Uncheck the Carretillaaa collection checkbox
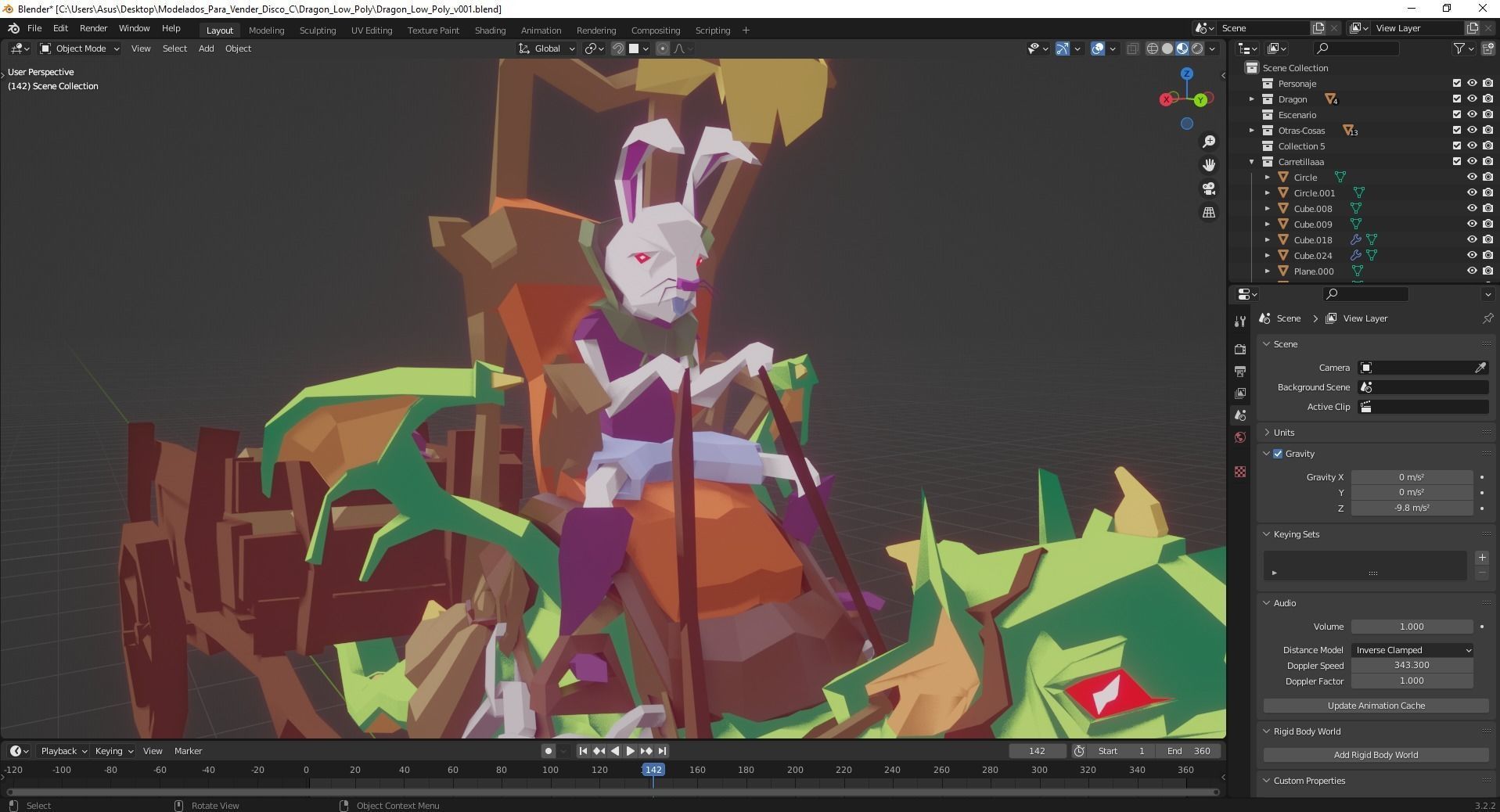This screenshot has height=812, width=1500. click(1456, 162)
